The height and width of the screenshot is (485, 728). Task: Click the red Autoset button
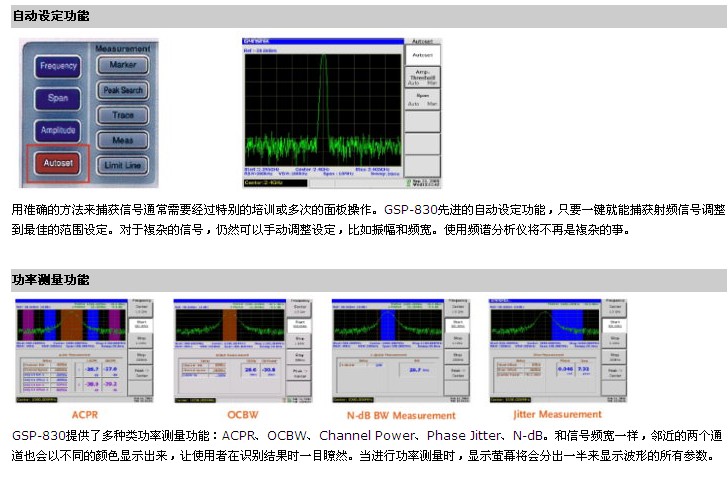click(58, 163)
